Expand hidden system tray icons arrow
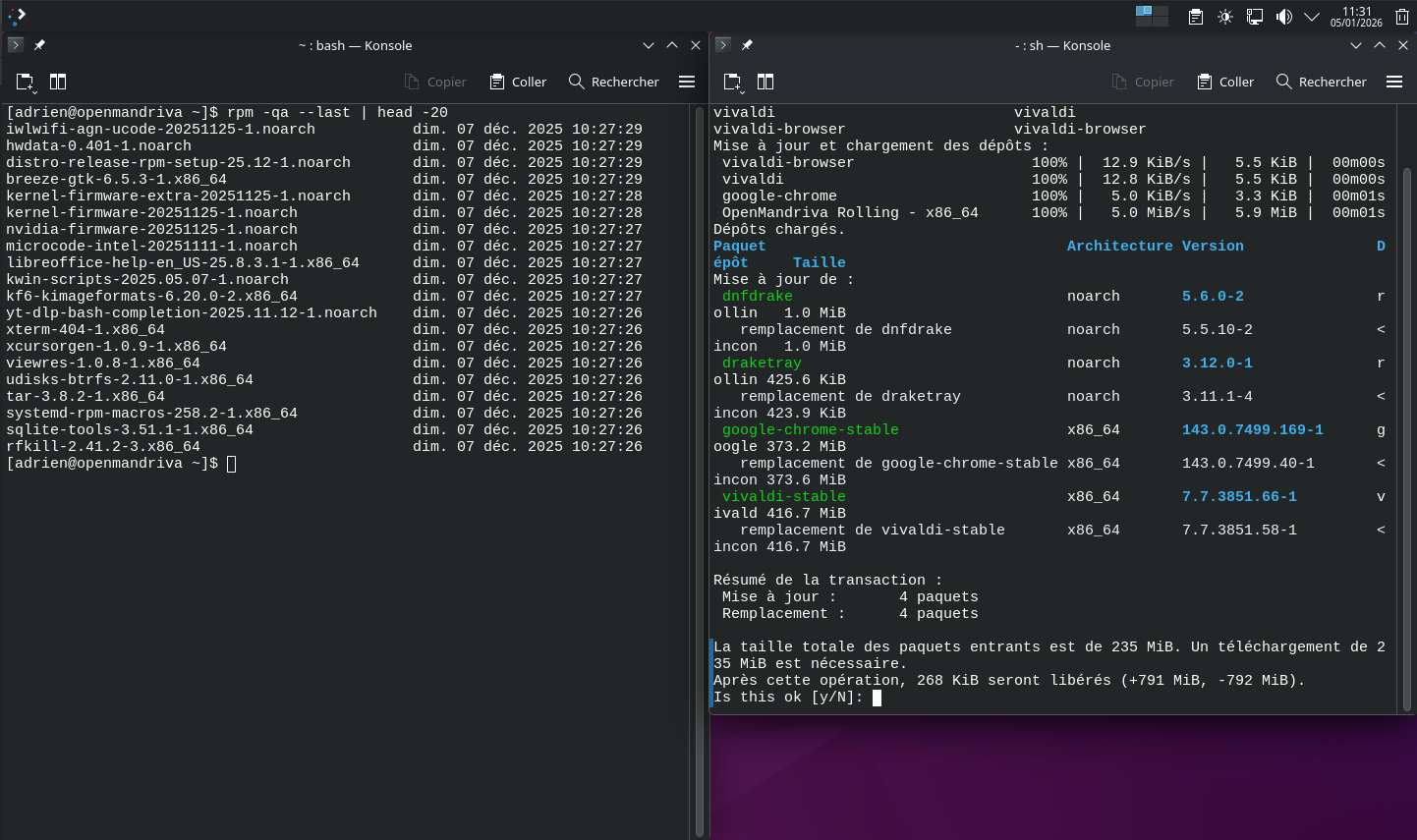 (x=1312, y=17)
